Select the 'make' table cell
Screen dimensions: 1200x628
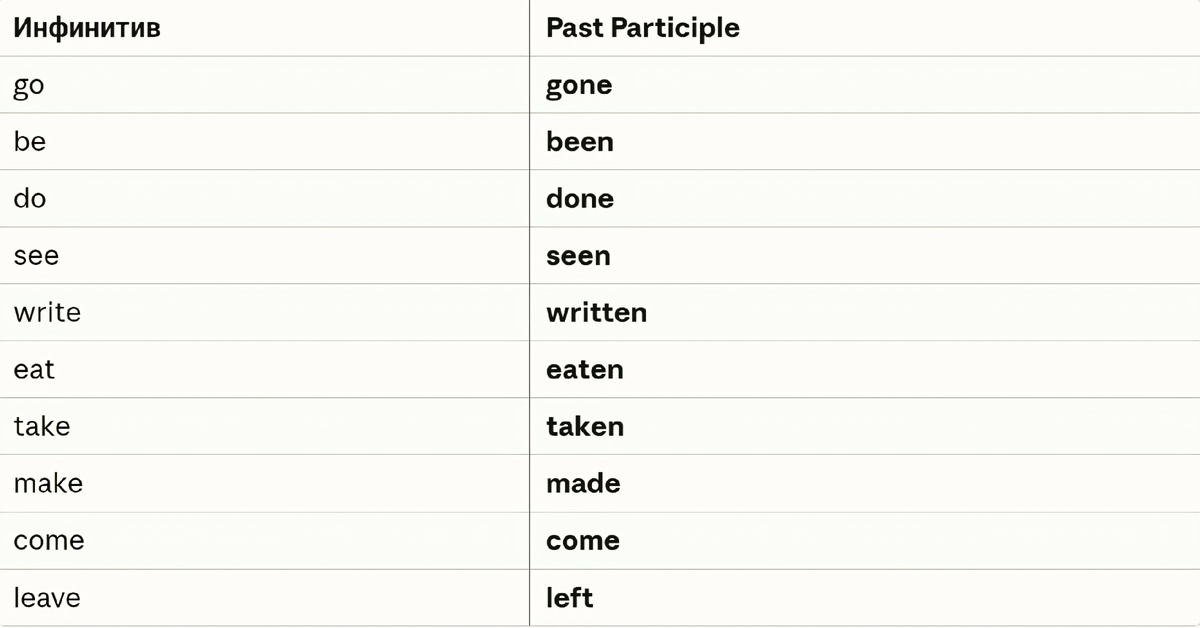click(x=48, y=484)
